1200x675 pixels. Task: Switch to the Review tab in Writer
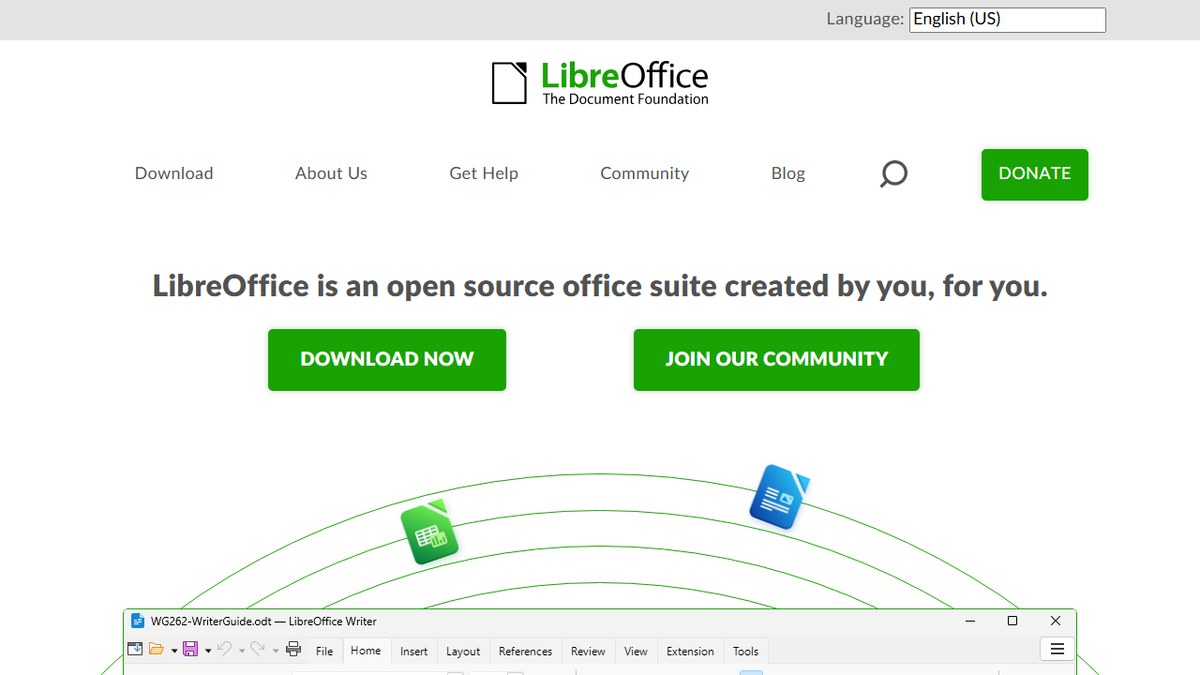click(588, 651)
